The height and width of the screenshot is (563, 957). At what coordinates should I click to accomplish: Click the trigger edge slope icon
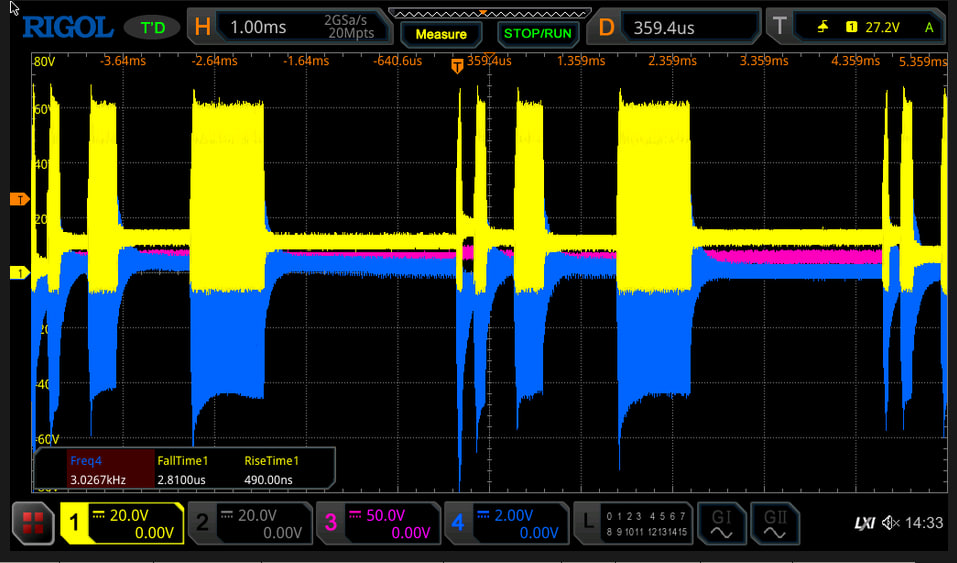pos(823,27)
